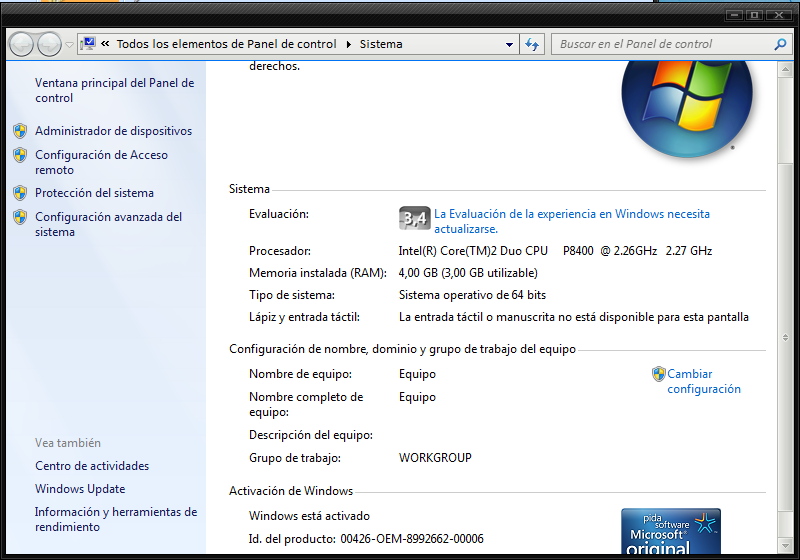
Task: Open 'Protección del sistema' link
Action: (94, 193)
